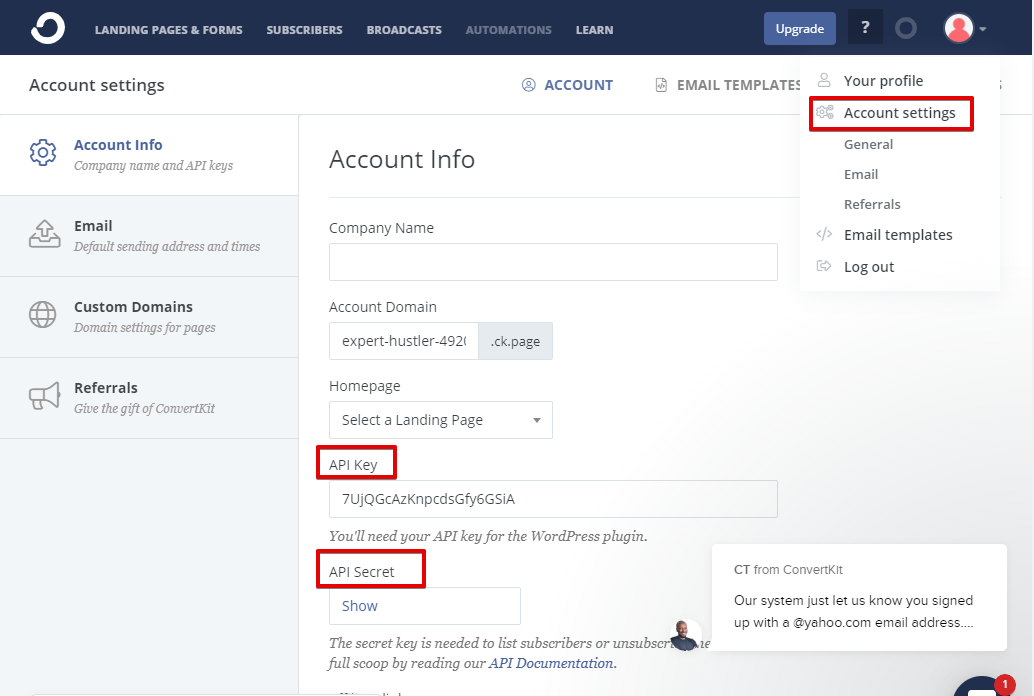1034x696 pixels.
Task: Open the Select a Landing Page dropdown
Action: [441, 420]
